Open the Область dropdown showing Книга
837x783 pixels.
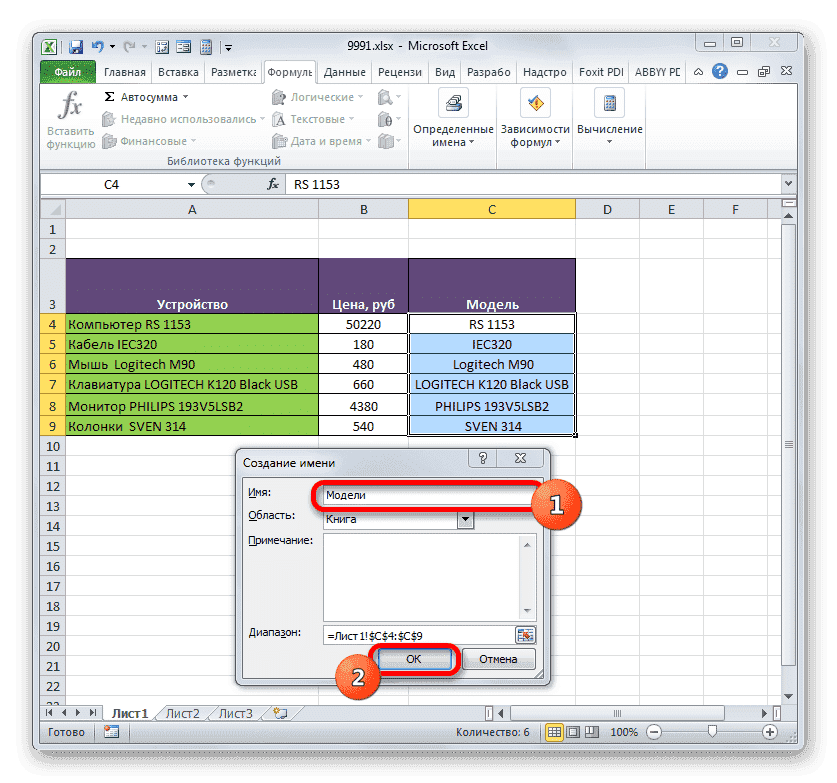coord(463,519)
